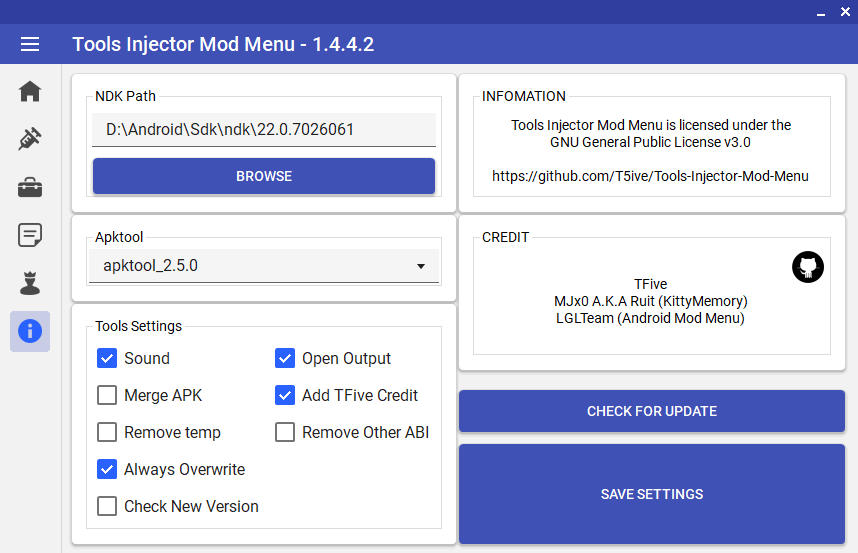Click 'MJx0 A.K.A Ruit (KittyMemory)' credit line
The image size is (858, 553).
pos(651,301)
